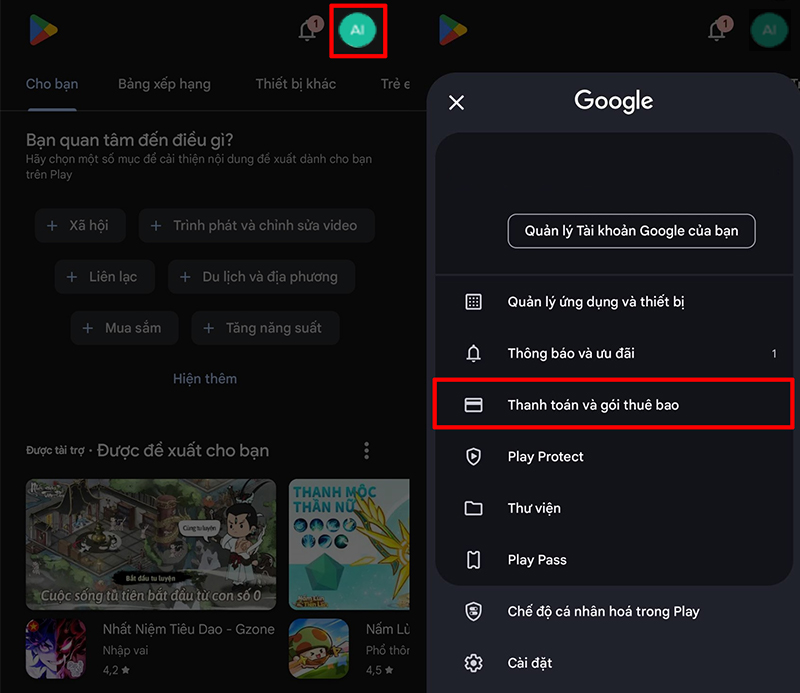Open the Cài đặt gear icon
The height and width of the screenshot is (693, 800).
point(474,663)
